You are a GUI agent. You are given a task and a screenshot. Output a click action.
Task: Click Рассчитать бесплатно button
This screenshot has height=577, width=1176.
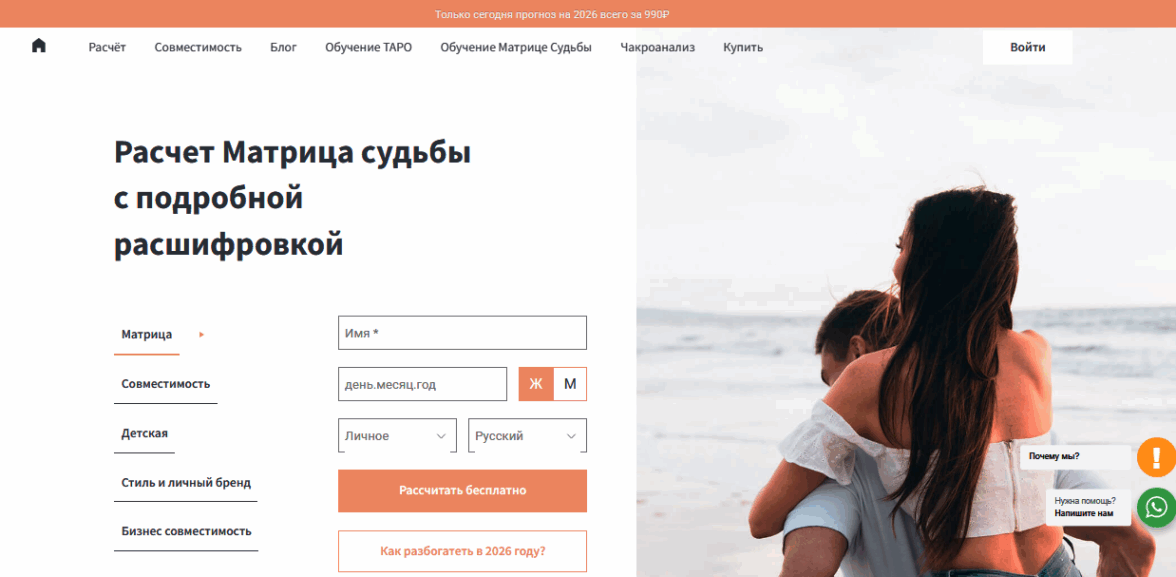463,491
